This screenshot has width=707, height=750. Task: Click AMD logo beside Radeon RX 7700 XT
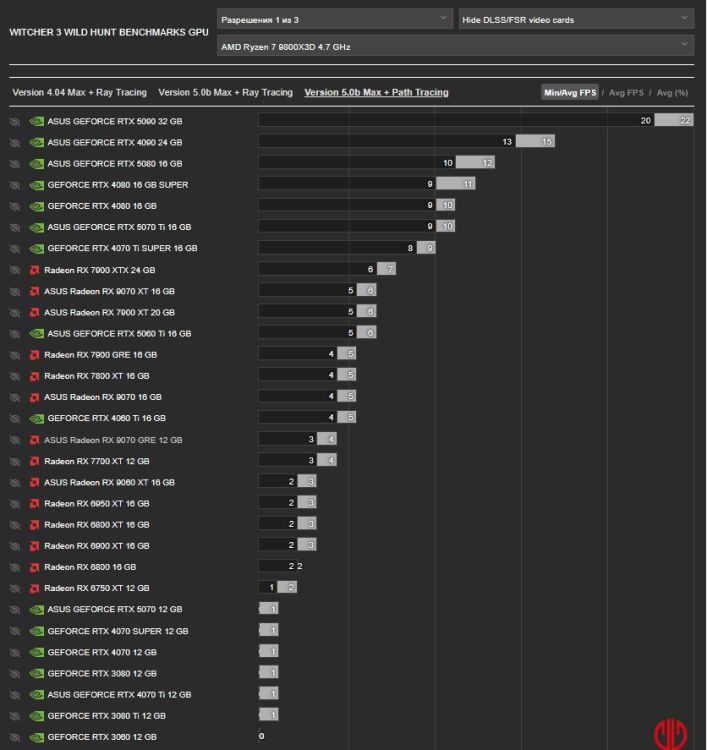coord(34,461)
